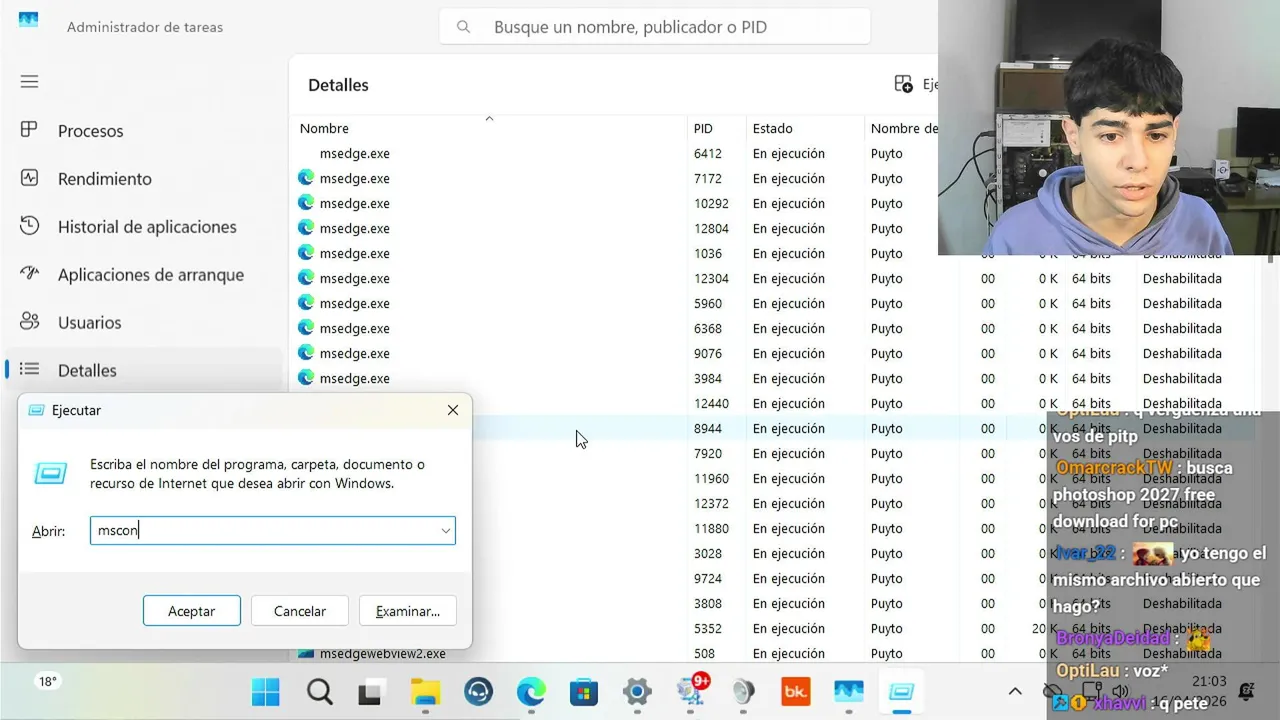Viewport: 1280px width, 720px height.
Task: Open the orange bk app on the taskbar
Action: tap(796, 691)
